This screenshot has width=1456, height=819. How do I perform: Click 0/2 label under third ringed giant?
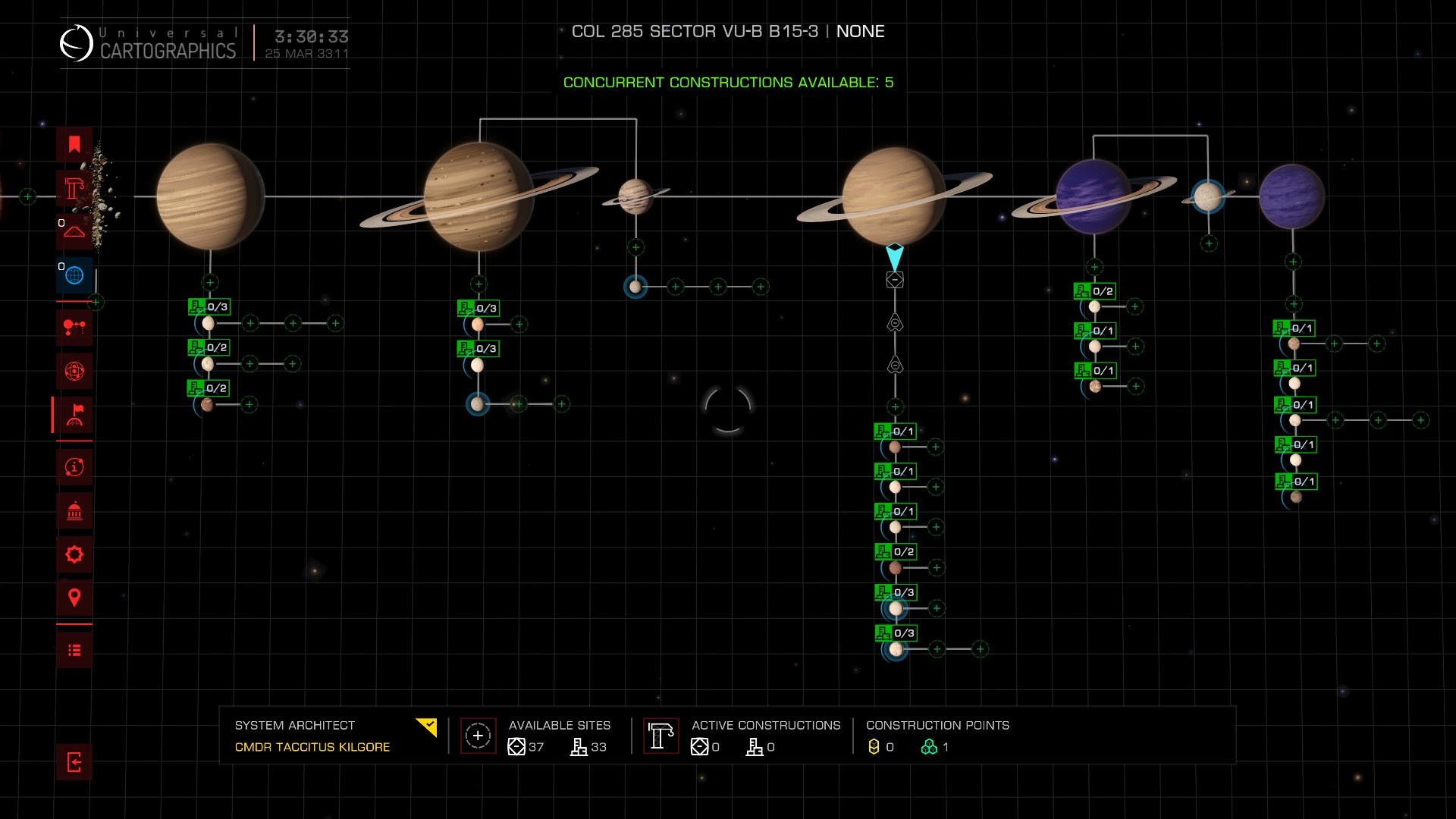pos(896,551)
